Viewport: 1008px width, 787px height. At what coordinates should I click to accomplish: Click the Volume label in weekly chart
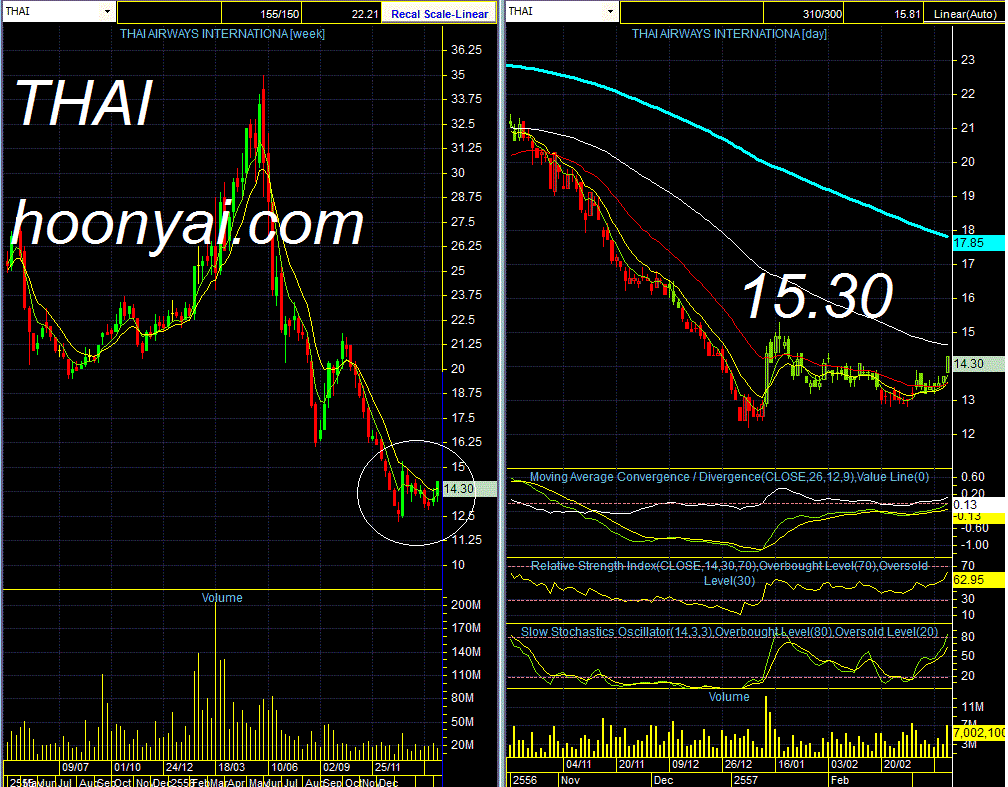[x=222, y=598]
